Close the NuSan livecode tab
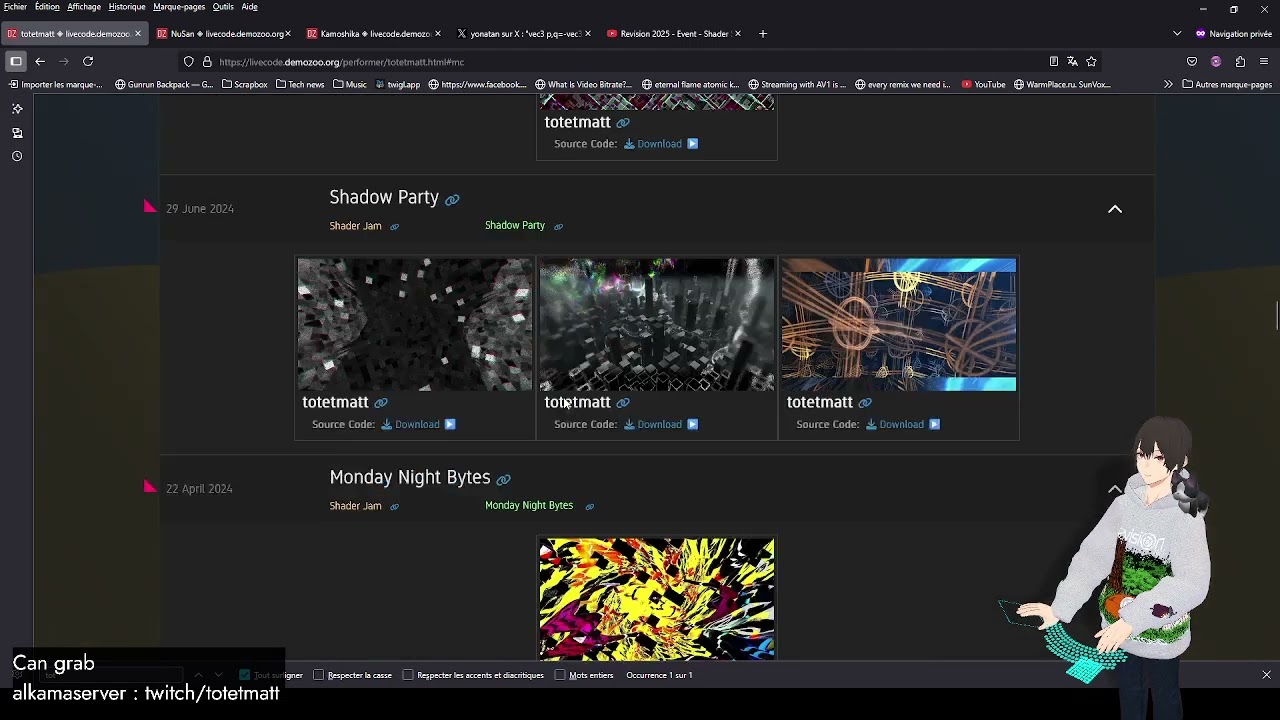Screen dimensions: 1280x720 click(288, 33)
